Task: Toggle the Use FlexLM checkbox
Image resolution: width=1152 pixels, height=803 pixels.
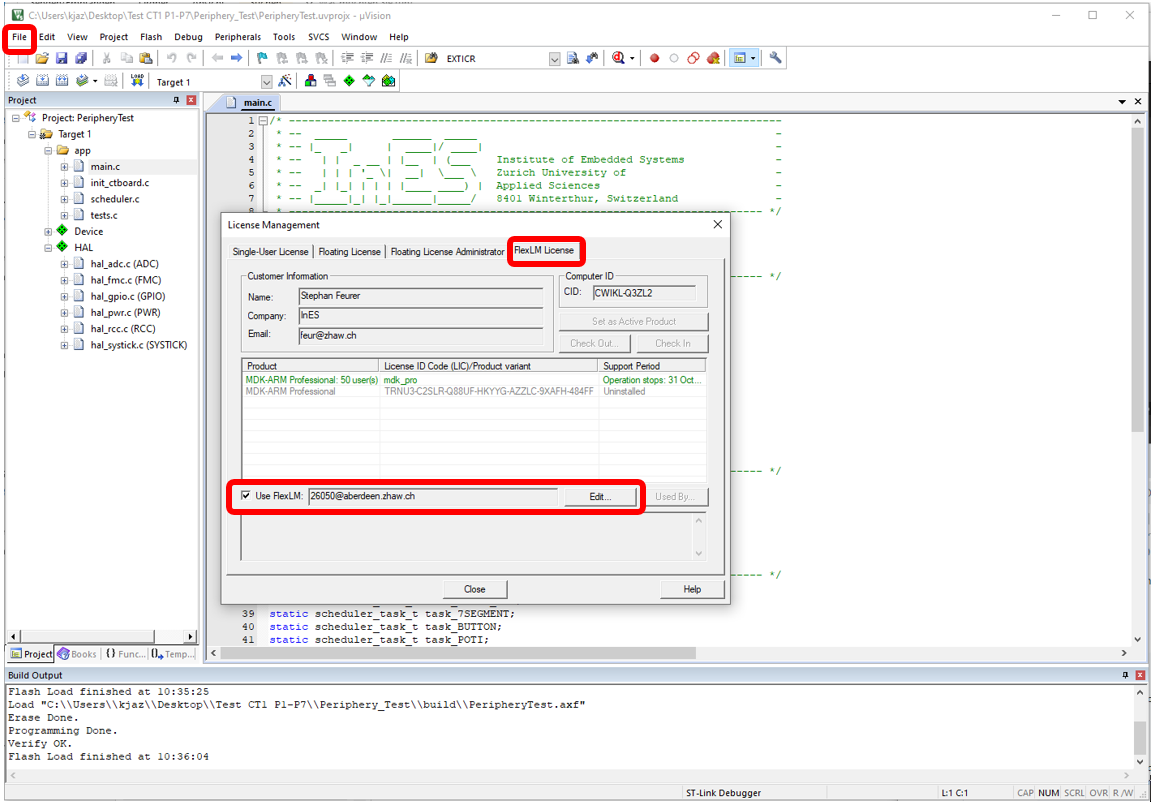Action: click(246, 496)
